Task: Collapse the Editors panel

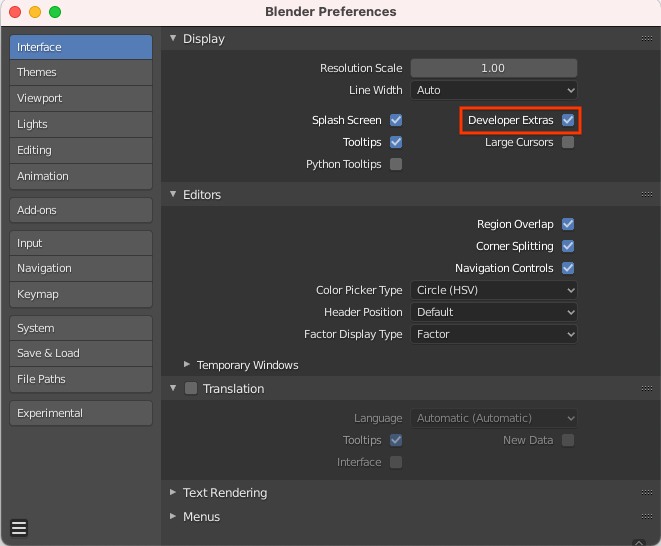Action: click(173, 194)
